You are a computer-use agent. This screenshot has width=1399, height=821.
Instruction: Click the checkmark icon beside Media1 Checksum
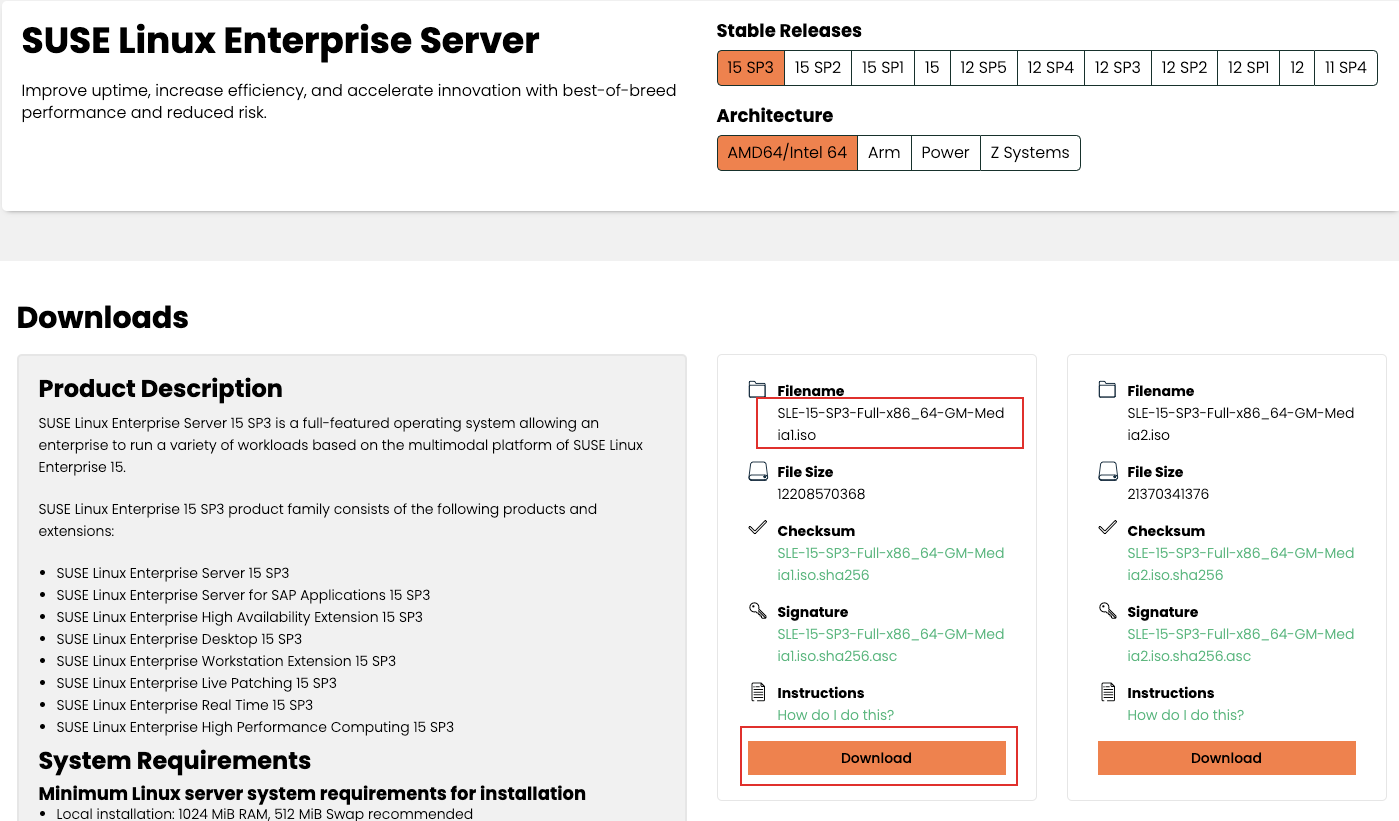pyautogui.click(x=757, y=527)
